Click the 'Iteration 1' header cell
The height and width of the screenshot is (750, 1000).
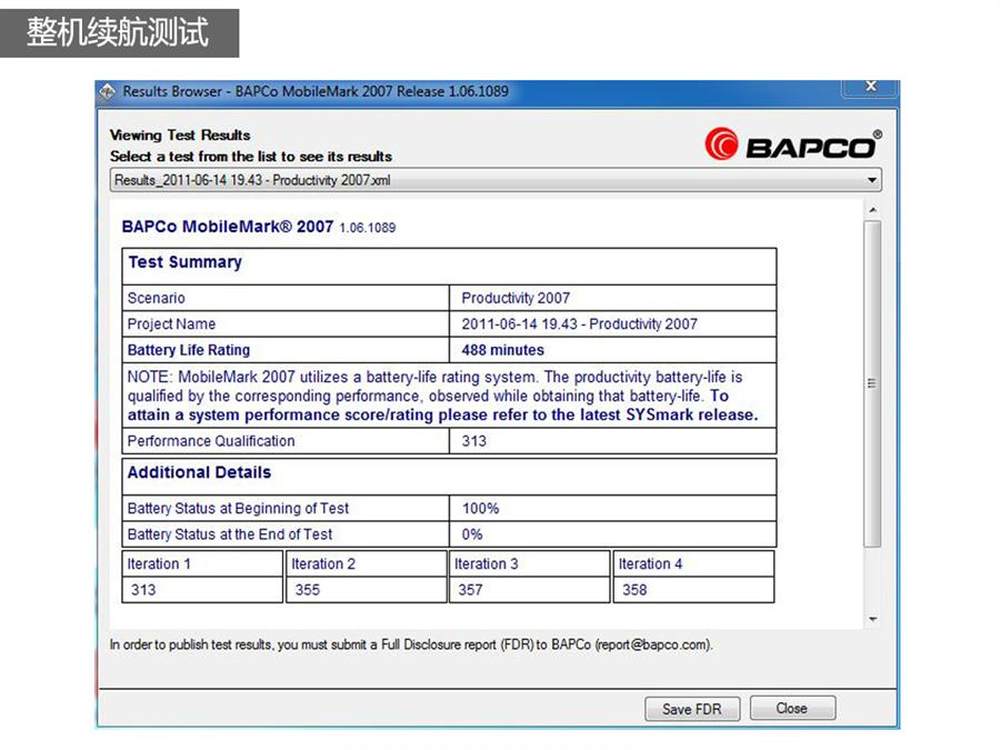[x=202, y=564]
